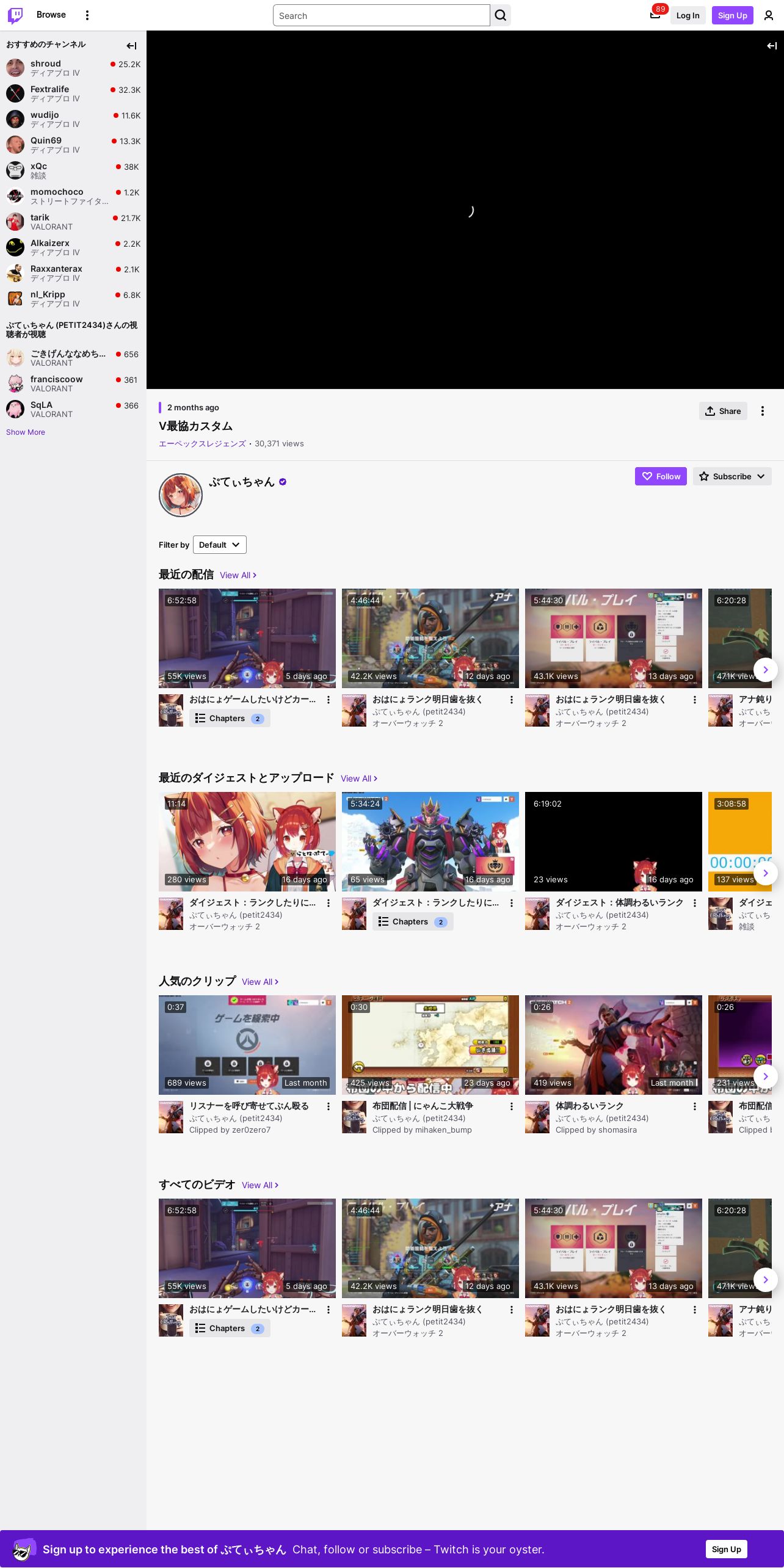Open SqLA channel avatar
Image resolution: width=784 pixels, height=1568 pixels.
pos(15,409)
